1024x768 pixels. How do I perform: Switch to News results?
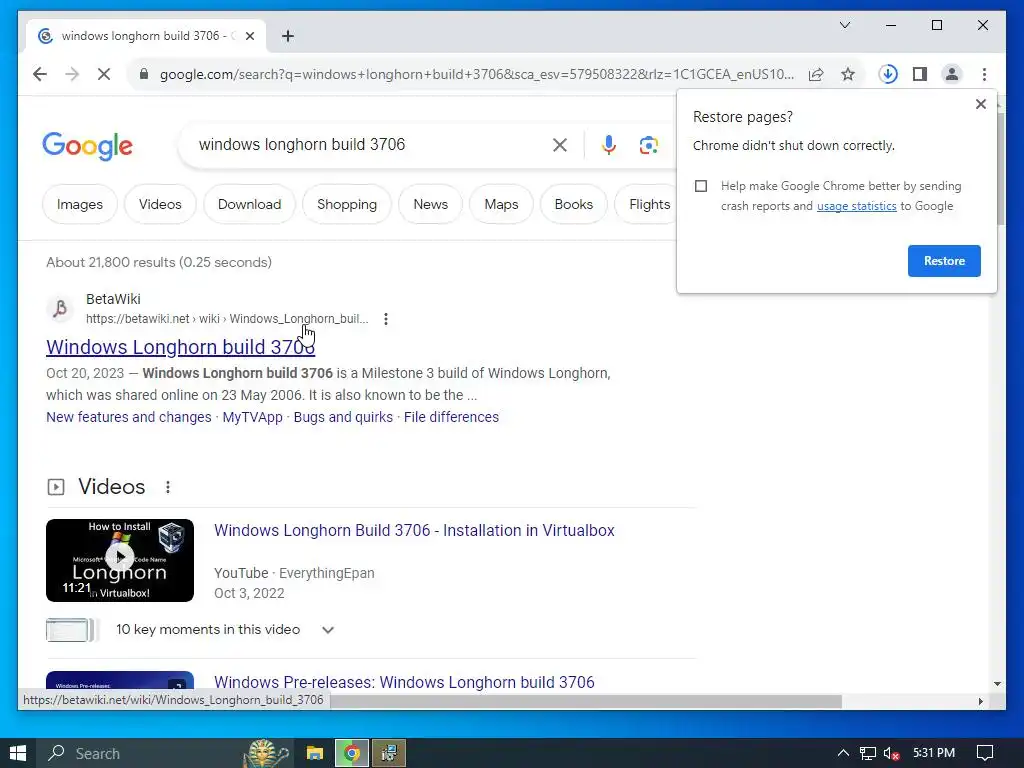tap(430, 204)
